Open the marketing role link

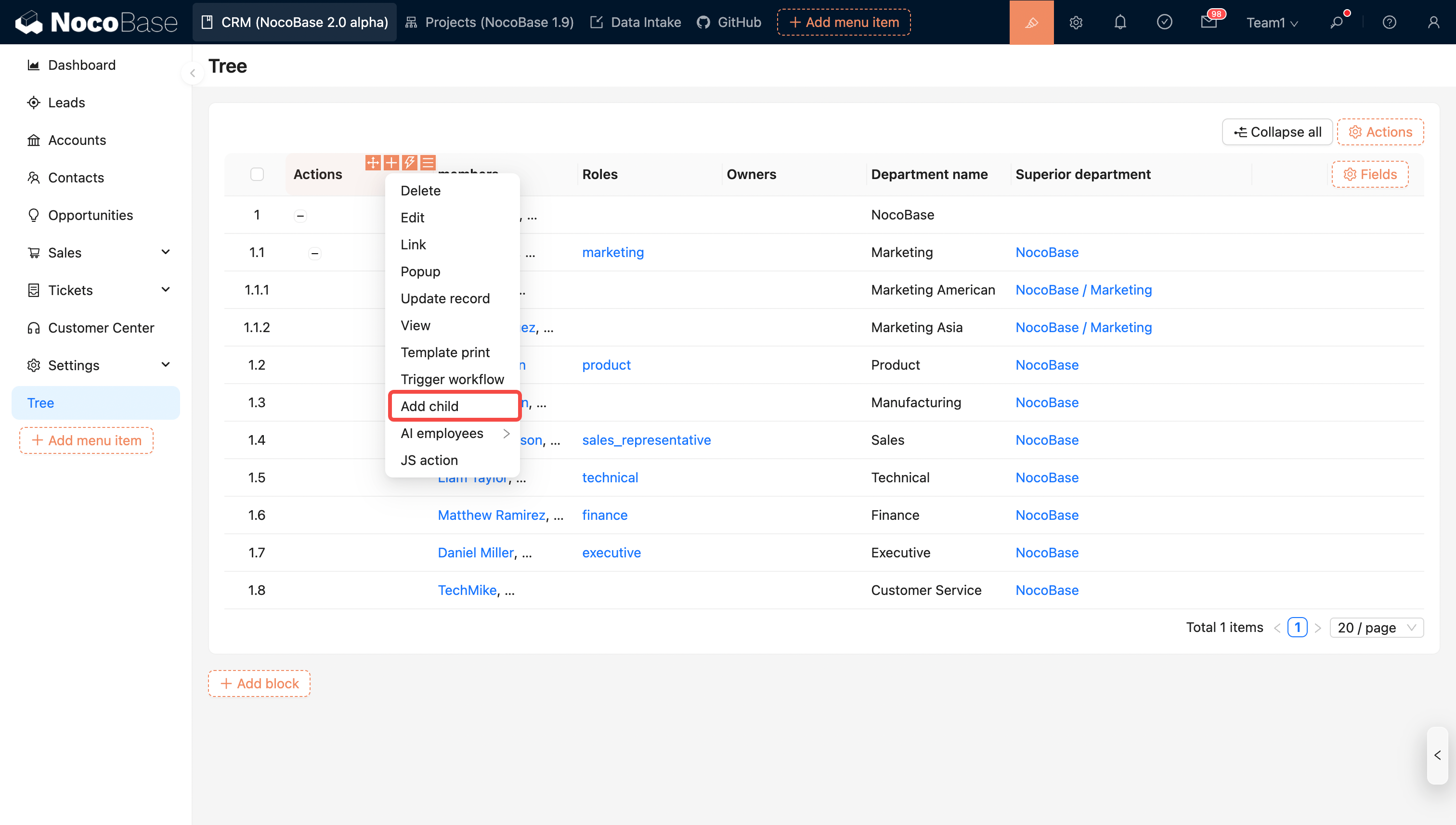point(612,252)
